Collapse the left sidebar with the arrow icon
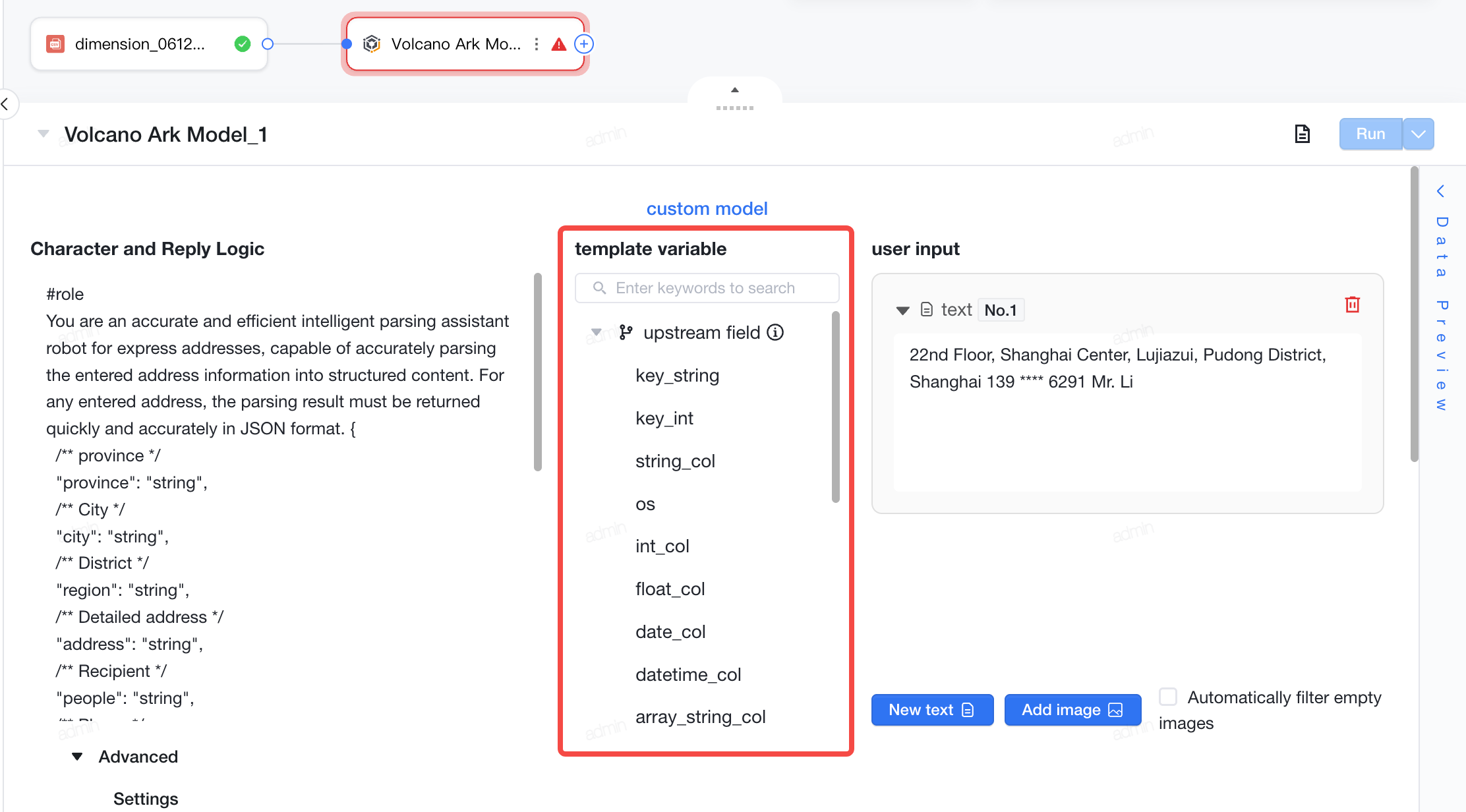 (6, 103)
